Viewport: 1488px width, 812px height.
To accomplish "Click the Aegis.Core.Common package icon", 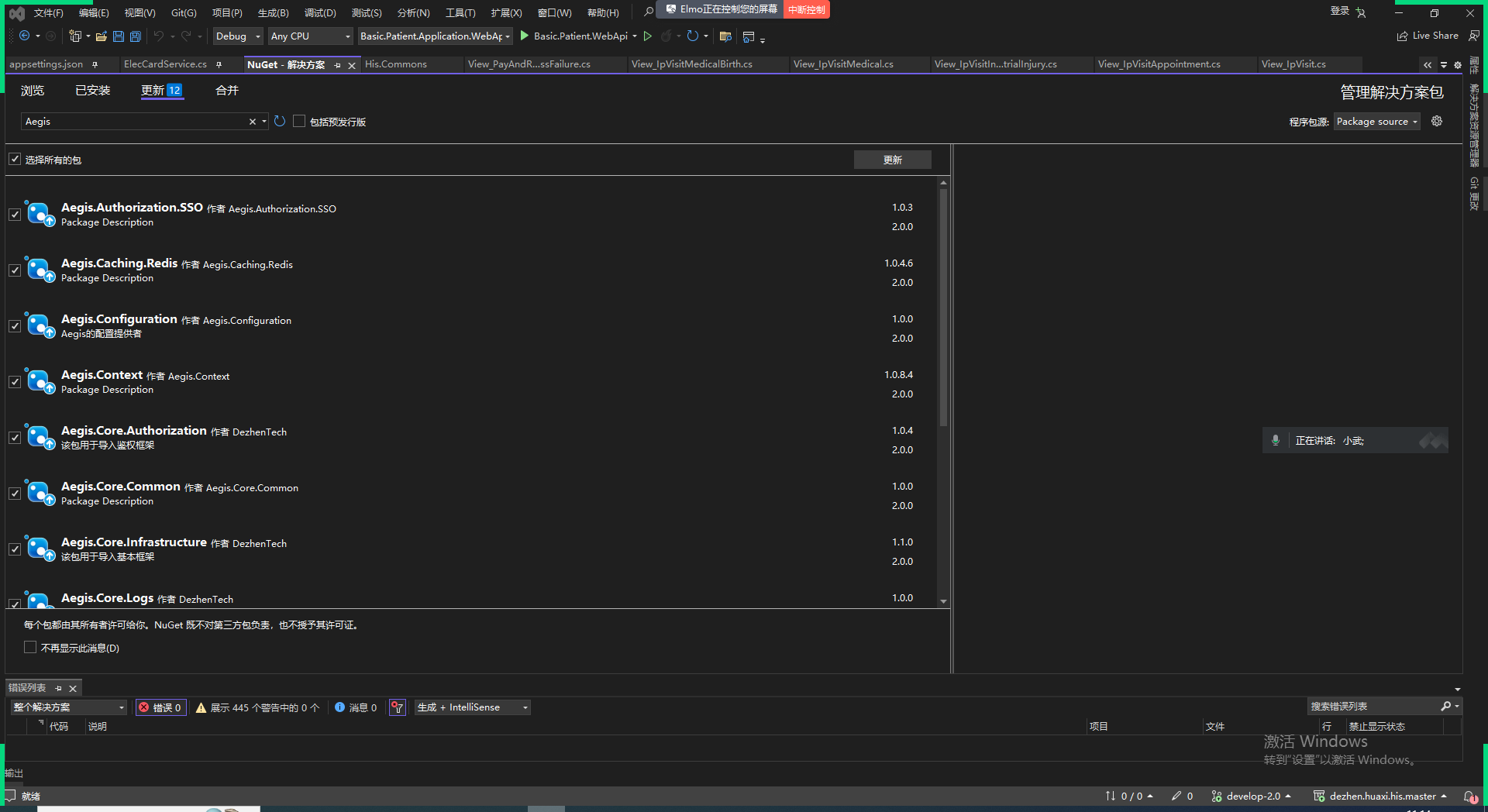I will coord(39,493).
